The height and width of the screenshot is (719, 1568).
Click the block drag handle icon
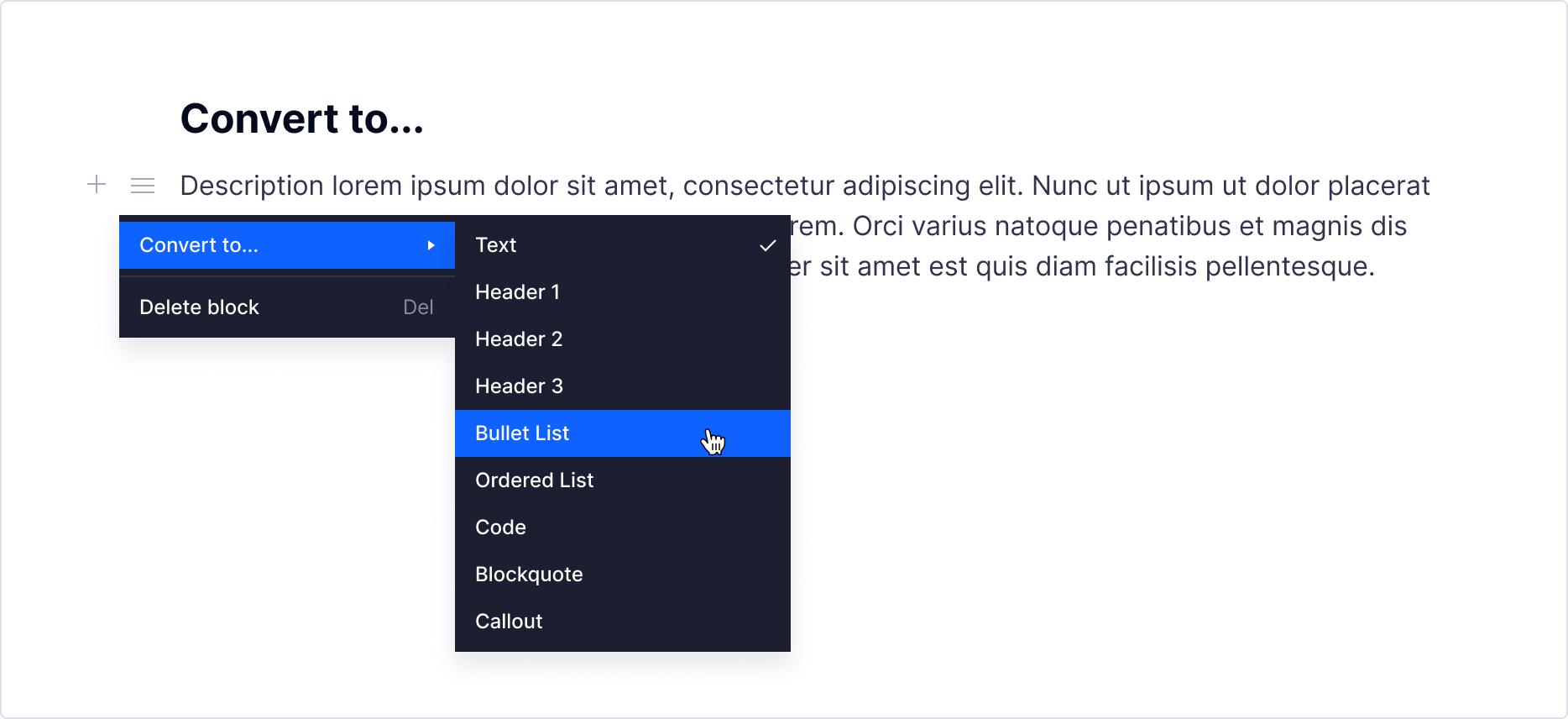[143, 185]
